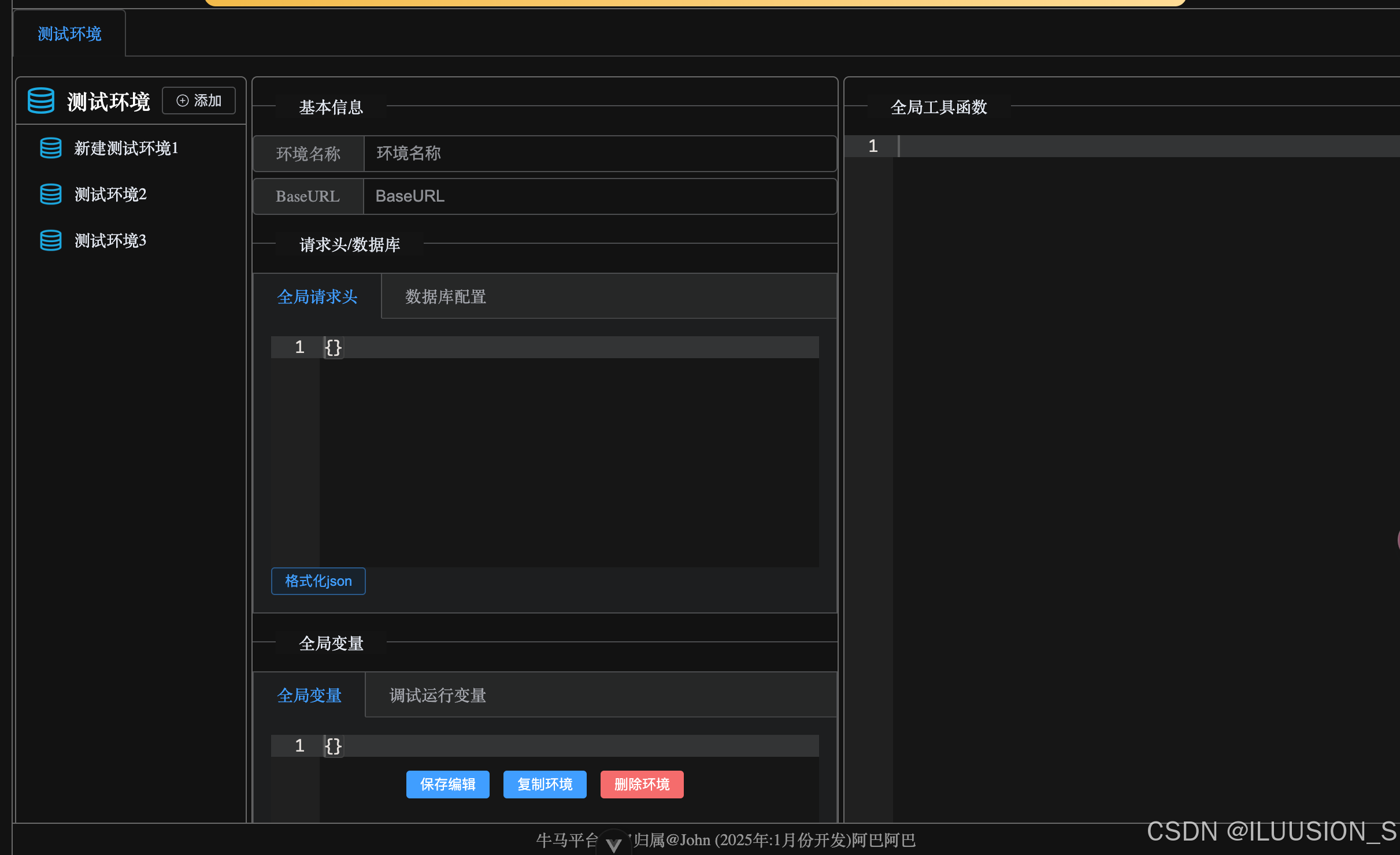The image size is (1400, 855).
Task: Click into the BaseURL input field
Action: (x=599, y=196)
